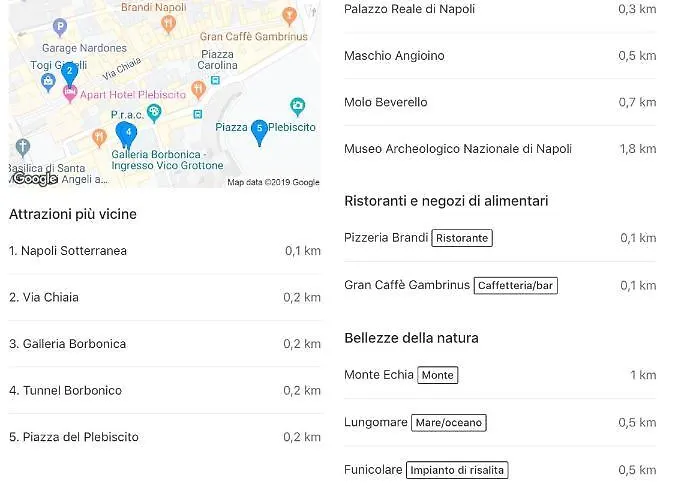
Task: Click map pin number 2
Action: (x=69, y=71)
